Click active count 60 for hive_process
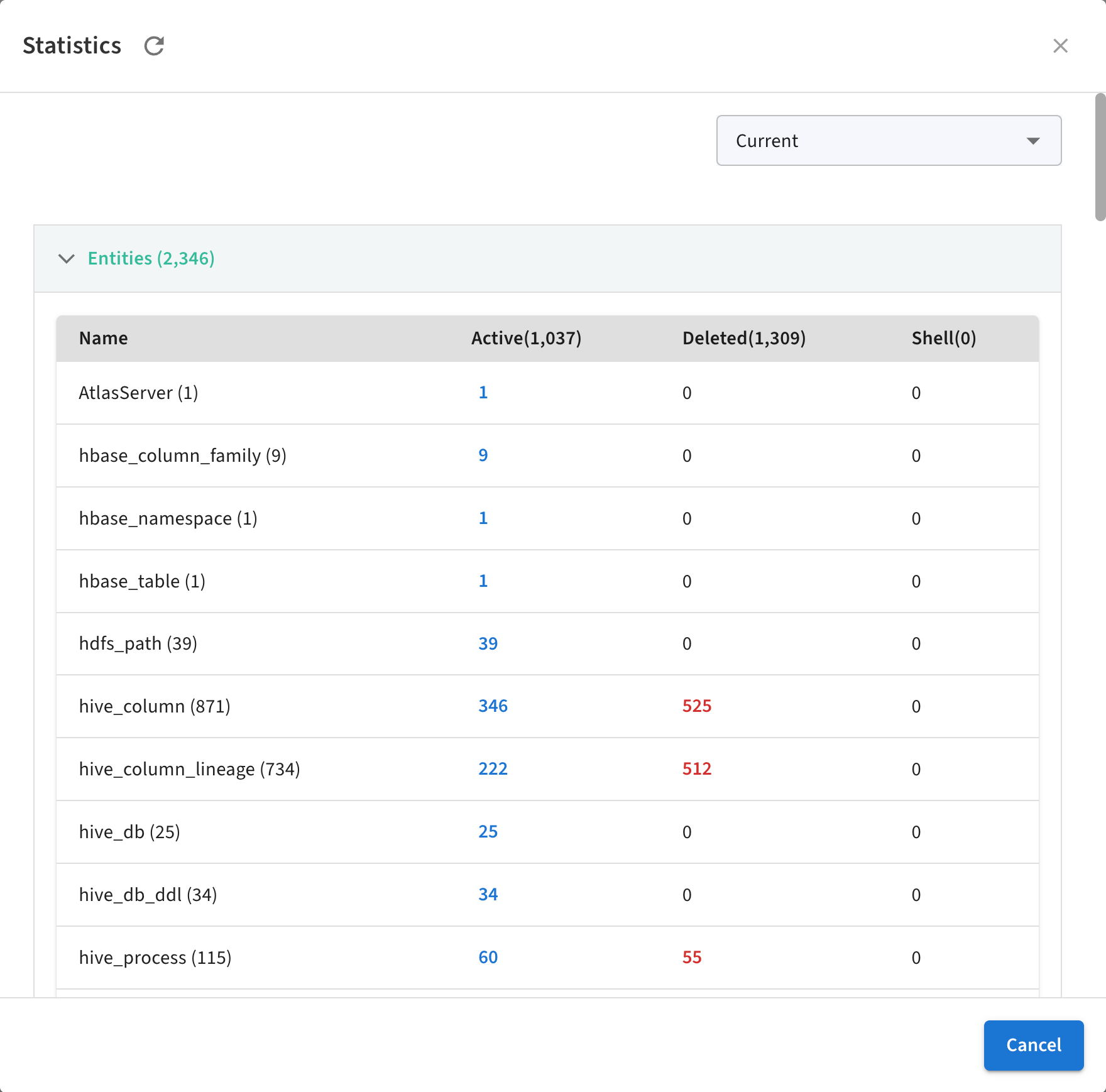This screenshot has width=1106, height=1092. (488, 958)
